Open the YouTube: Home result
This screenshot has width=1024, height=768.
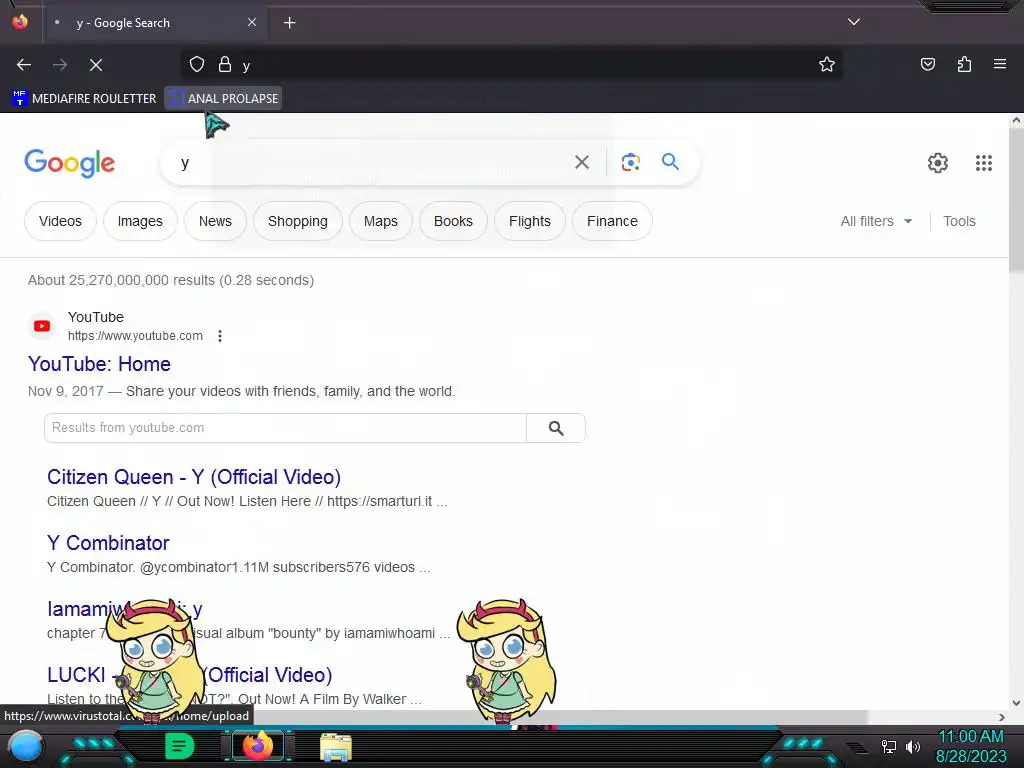pos(99,364)
